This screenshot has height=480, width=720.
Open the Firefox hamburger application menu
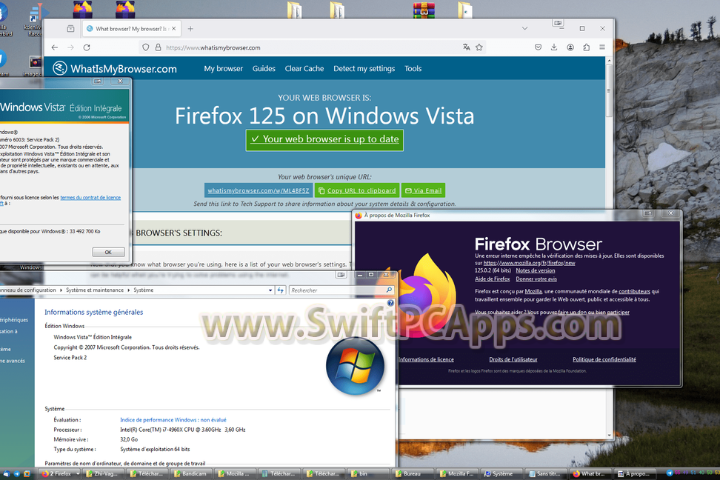[x=602, y=47]
